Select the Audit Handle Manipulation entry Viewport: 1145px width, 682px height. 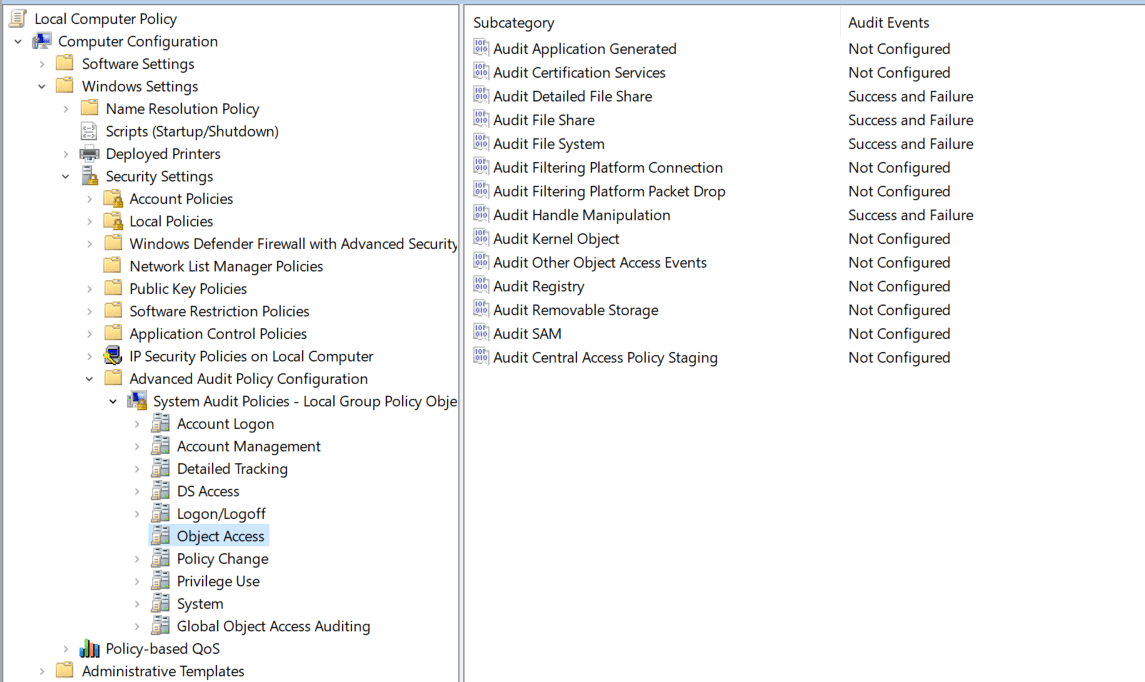pyautogui.click(x=581, y=214)
